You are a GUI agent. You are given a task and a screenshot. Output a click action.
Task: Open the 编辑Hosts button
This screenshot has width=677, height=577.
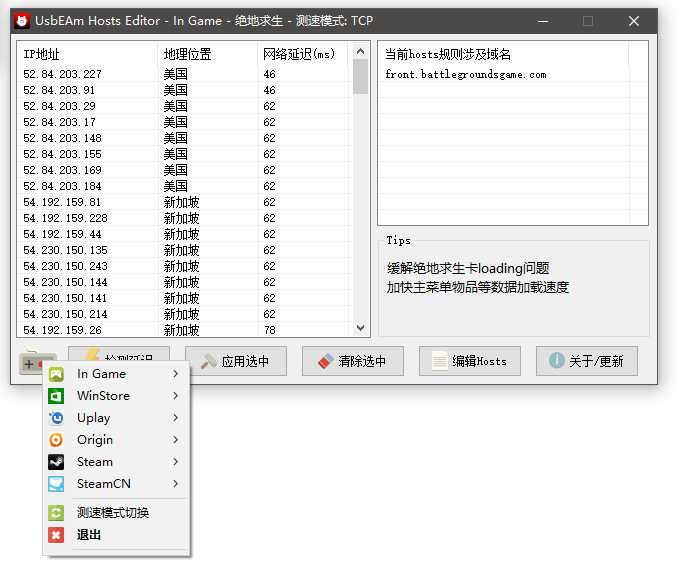(x=469, y=361)
